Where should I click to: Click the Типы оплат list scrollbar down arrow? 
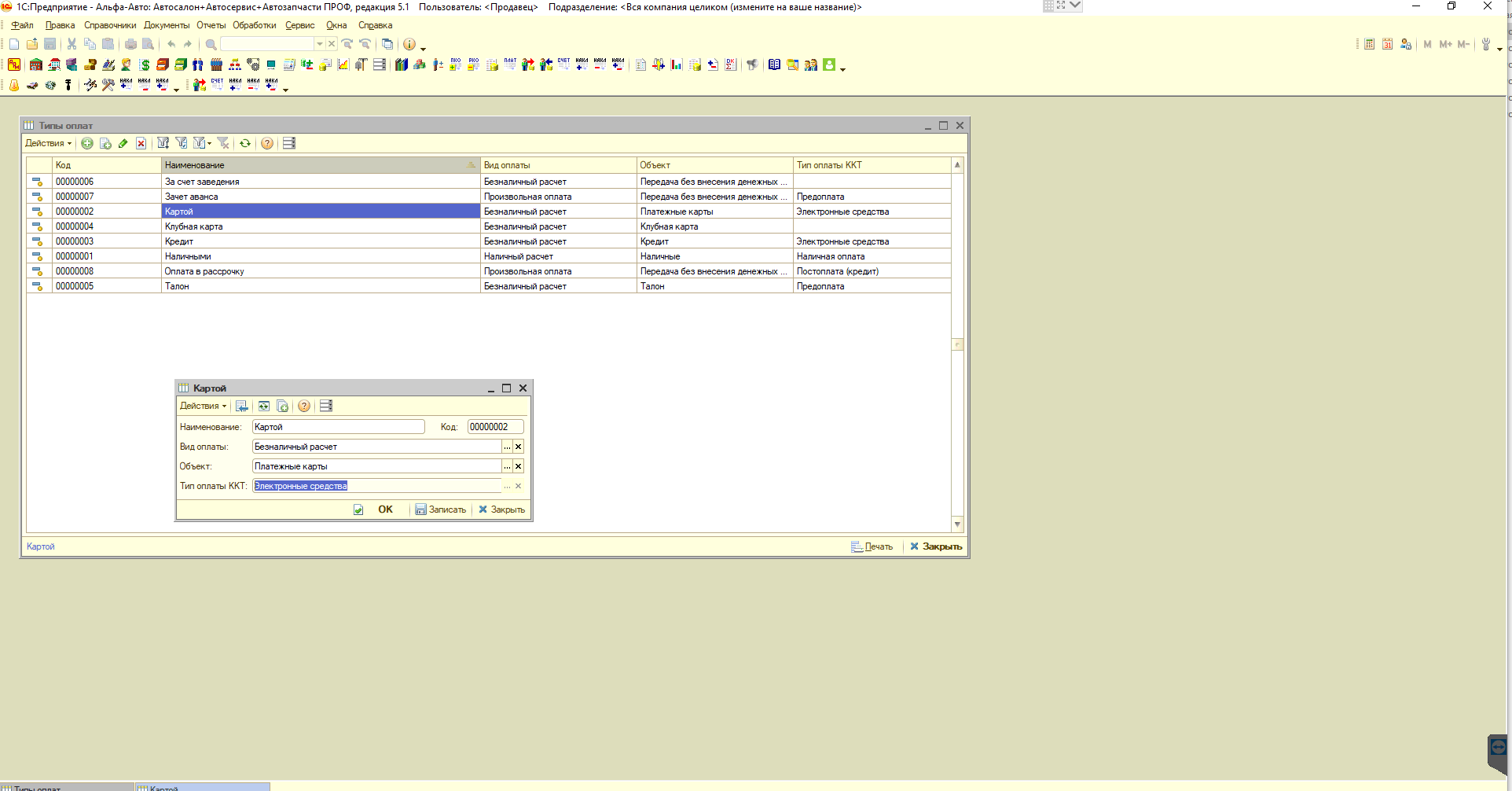click(957, 524)
